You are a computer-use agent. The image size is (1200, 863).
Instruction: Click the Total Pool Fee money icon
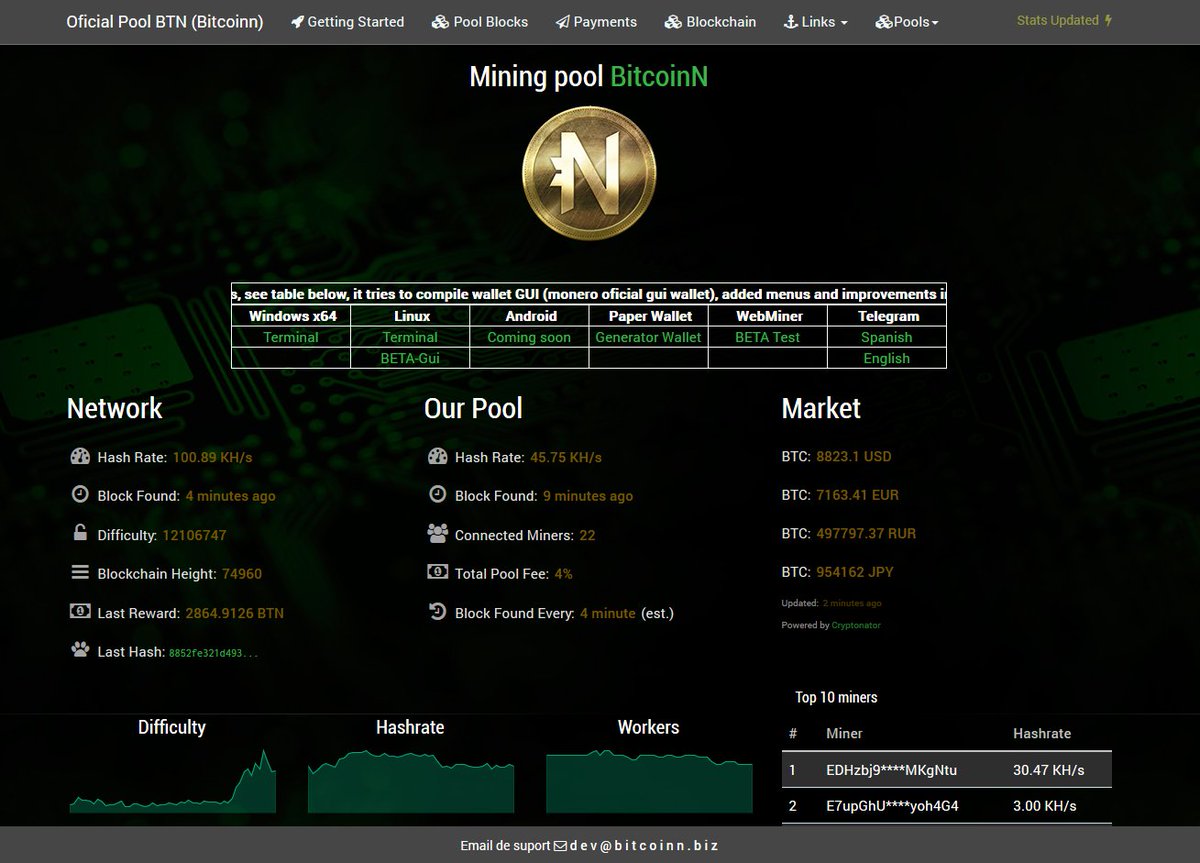437,572
